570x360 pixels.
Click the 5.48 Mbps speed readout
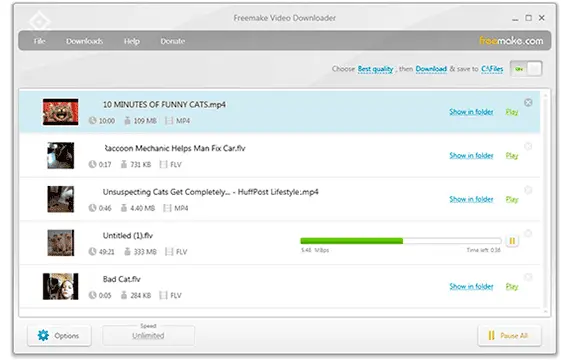click(x=315, y=250)
